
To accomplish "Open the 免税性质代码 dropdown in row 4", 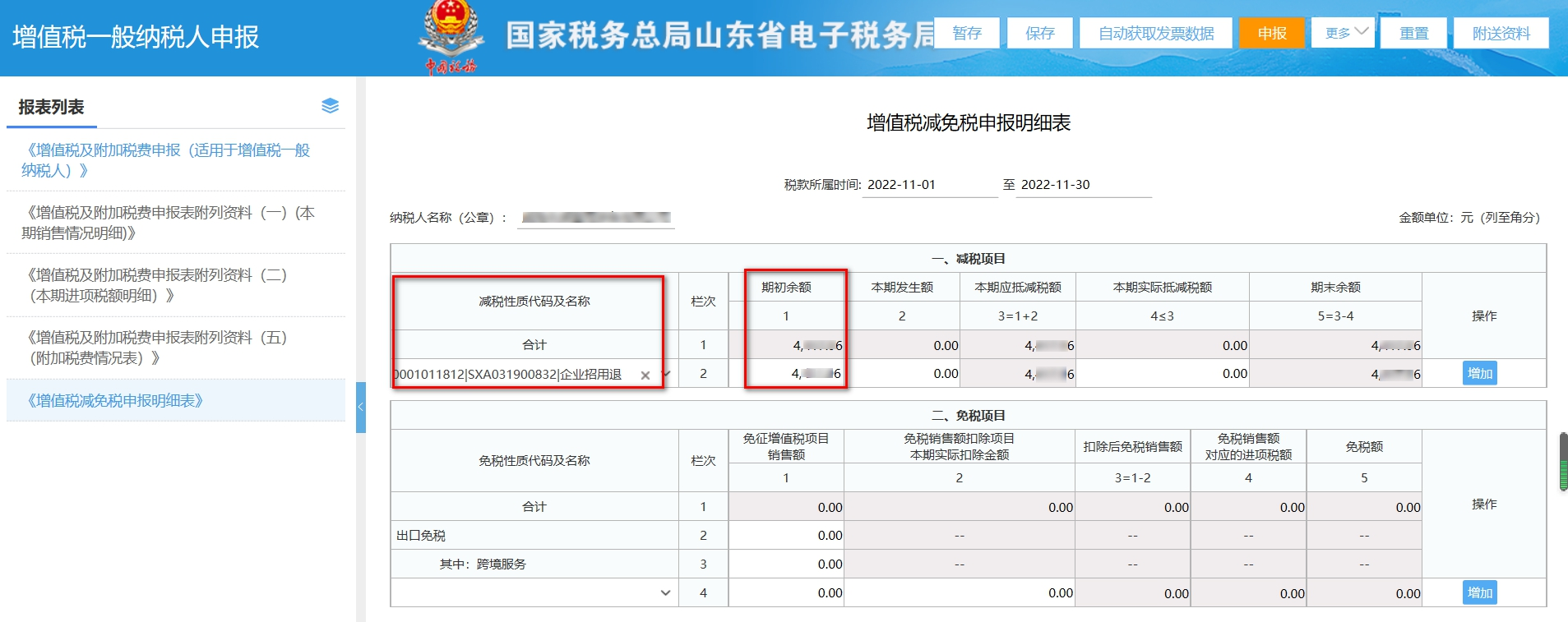I will 665,592.
